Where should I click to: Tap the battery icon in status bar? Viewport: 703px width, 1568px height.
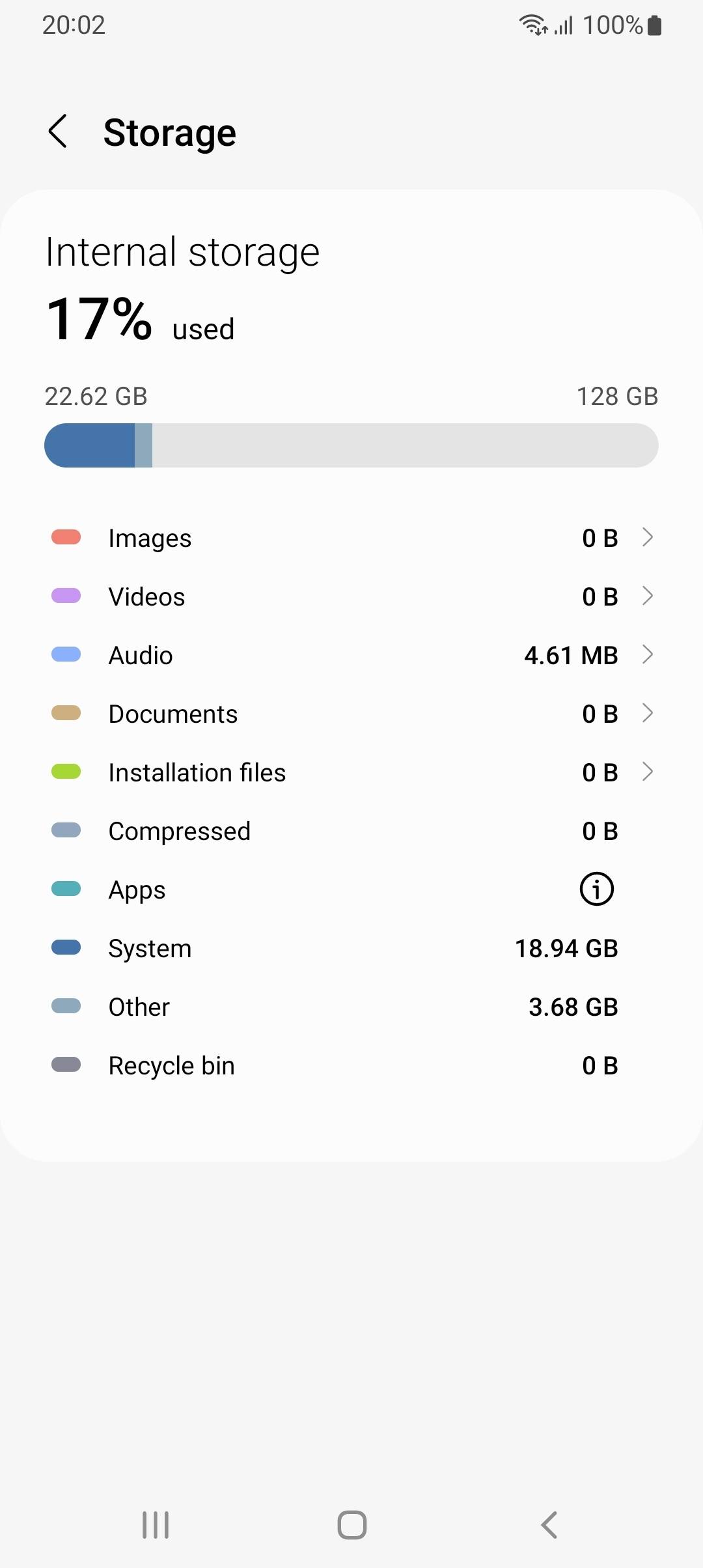click(655, 25)
